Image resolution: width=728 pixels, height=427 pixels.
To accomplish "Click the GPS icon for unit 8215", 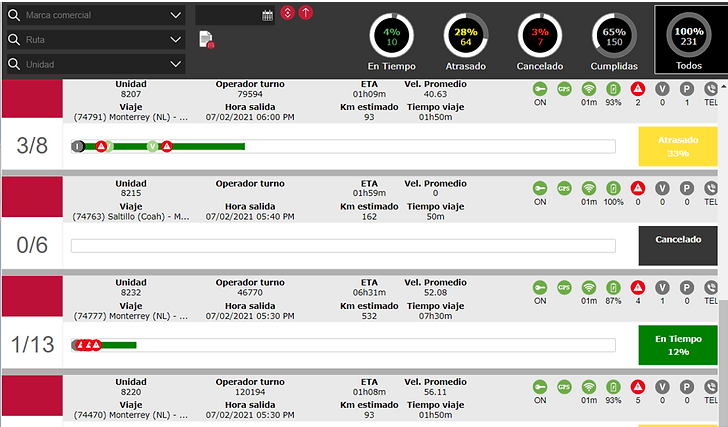I will click(564, 188).
